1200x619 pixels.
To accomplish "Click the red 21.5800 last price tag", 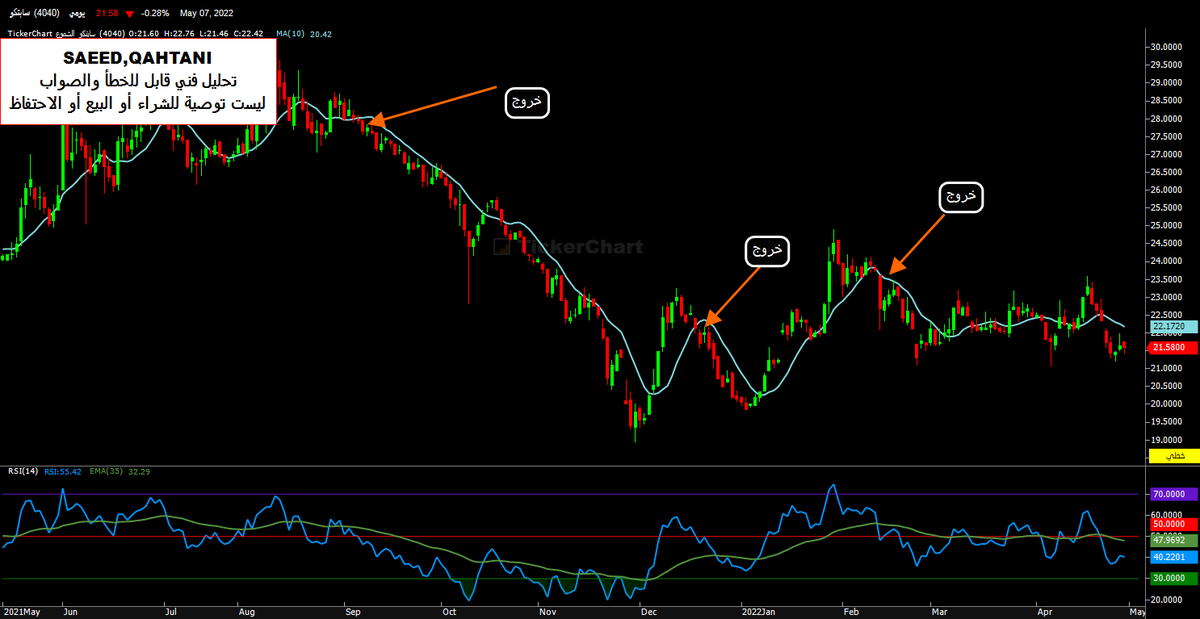I will [1173, 347].
